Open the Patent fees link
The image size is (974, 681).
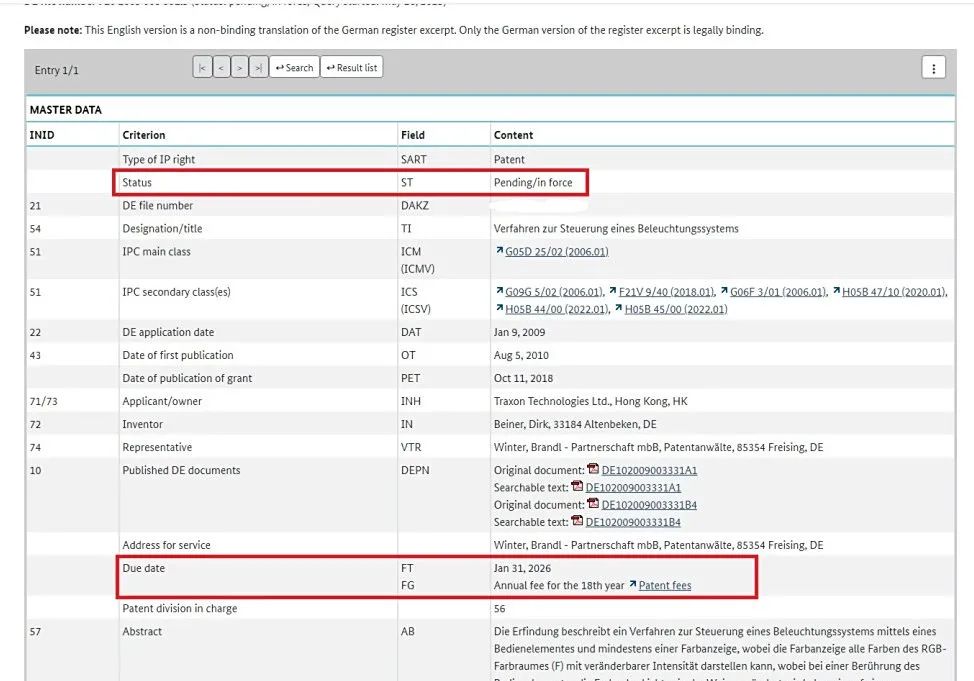click(x=664, y=585)
